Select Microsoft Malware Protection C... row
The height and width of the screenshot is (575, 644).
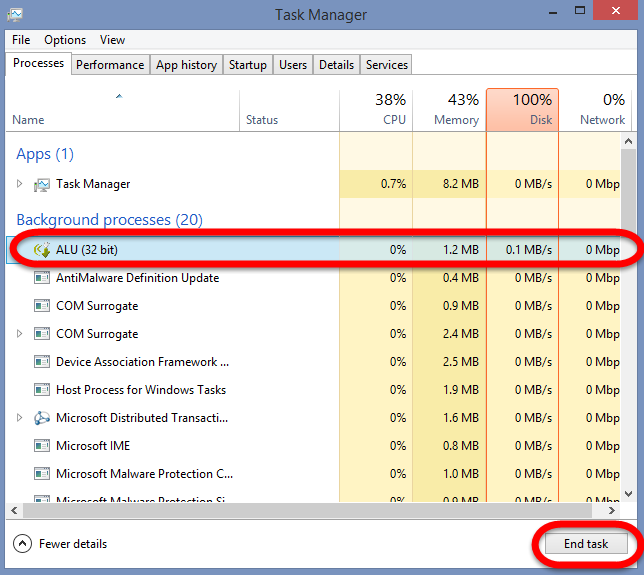315,474
